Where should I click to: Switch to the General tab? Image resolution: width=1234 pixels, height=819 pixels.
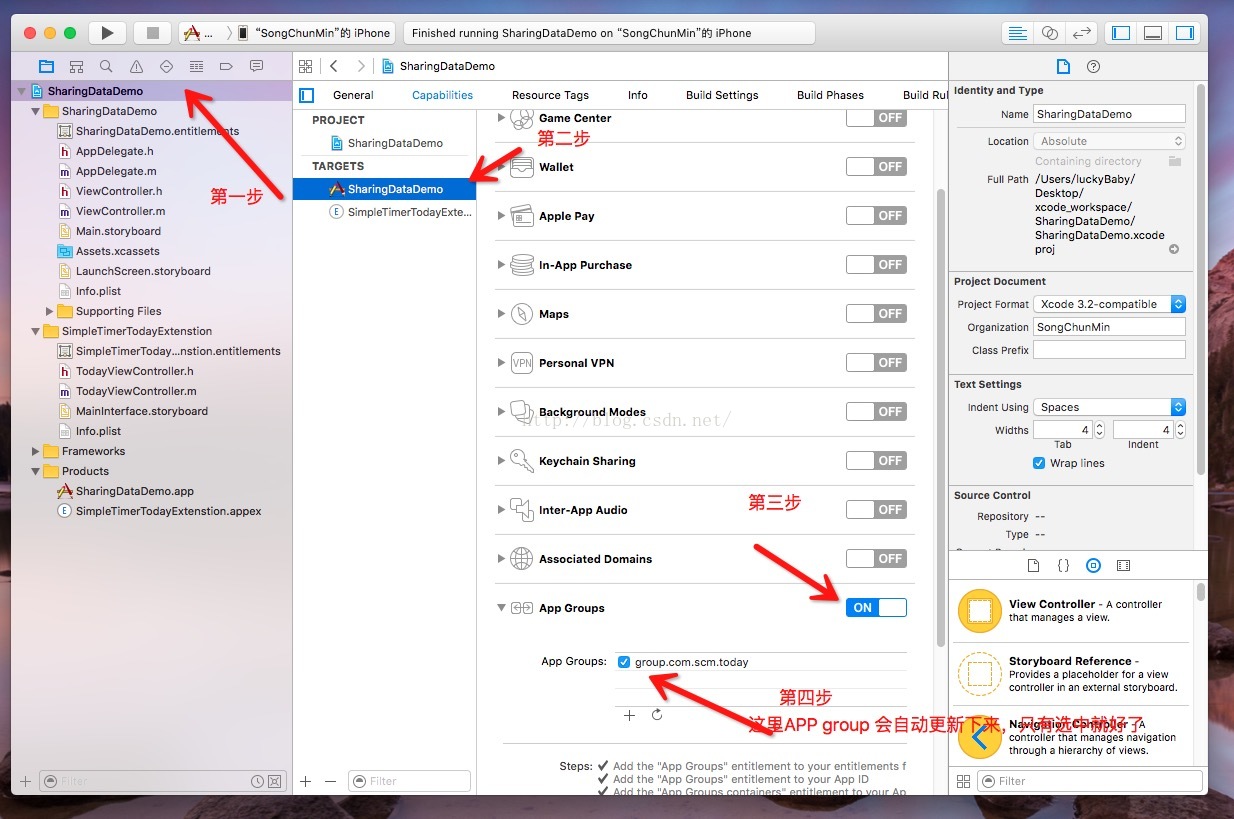pos(353,95)
